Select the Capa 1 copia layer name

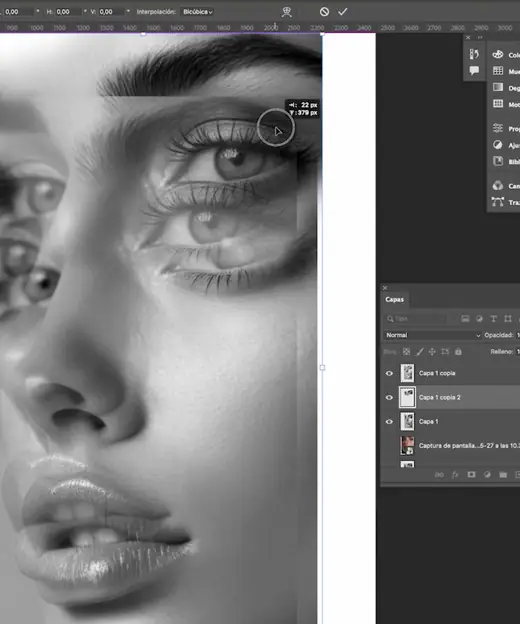pos(437,373)
